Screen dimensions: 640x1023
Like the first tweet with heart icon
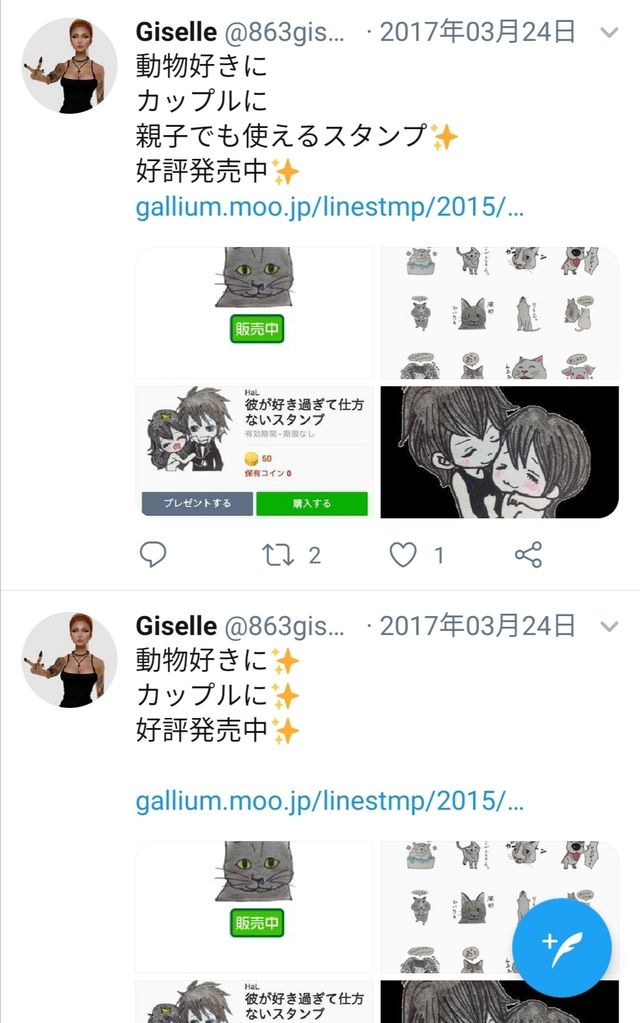(403, 555)
